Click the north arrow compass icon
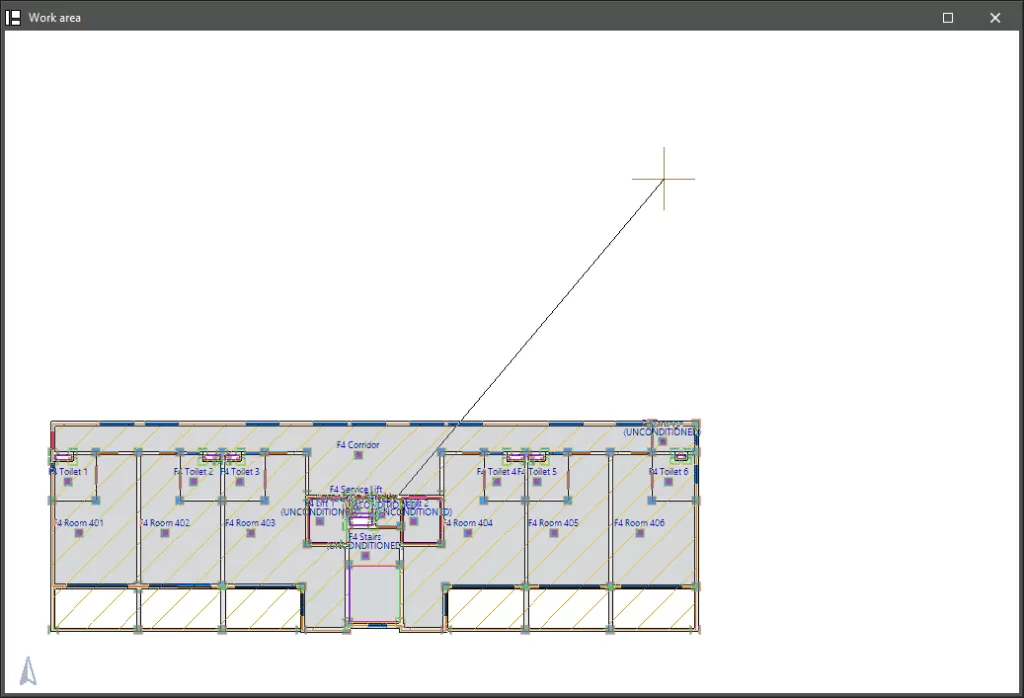1024x698 pixels. point(28,671)
